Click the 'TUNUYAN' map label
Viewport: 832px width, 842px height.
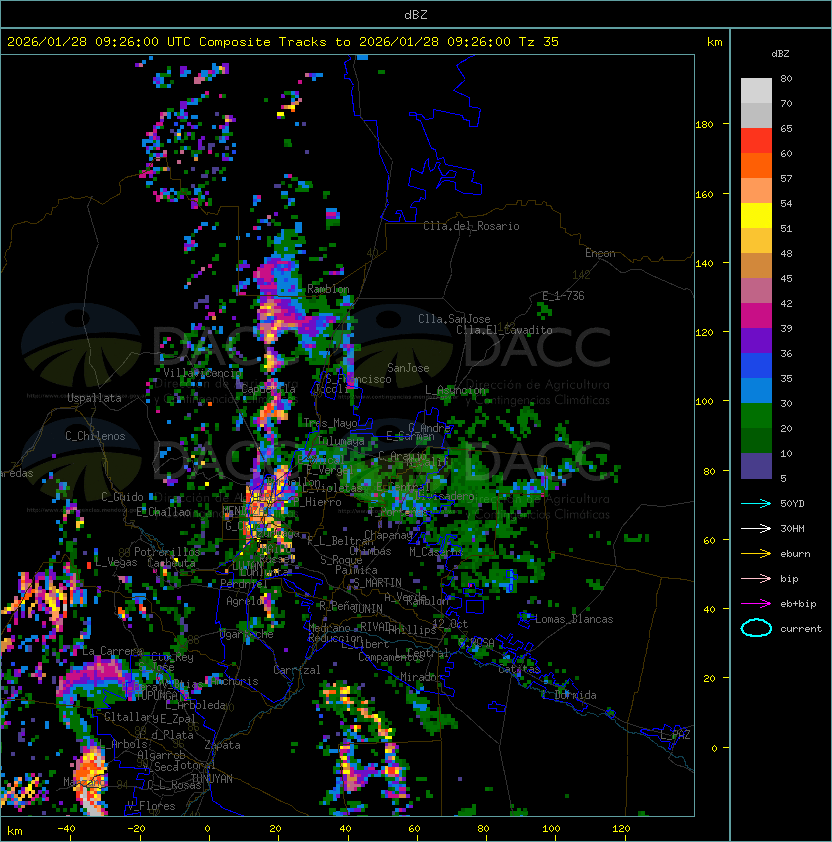[x=212, y=779]
